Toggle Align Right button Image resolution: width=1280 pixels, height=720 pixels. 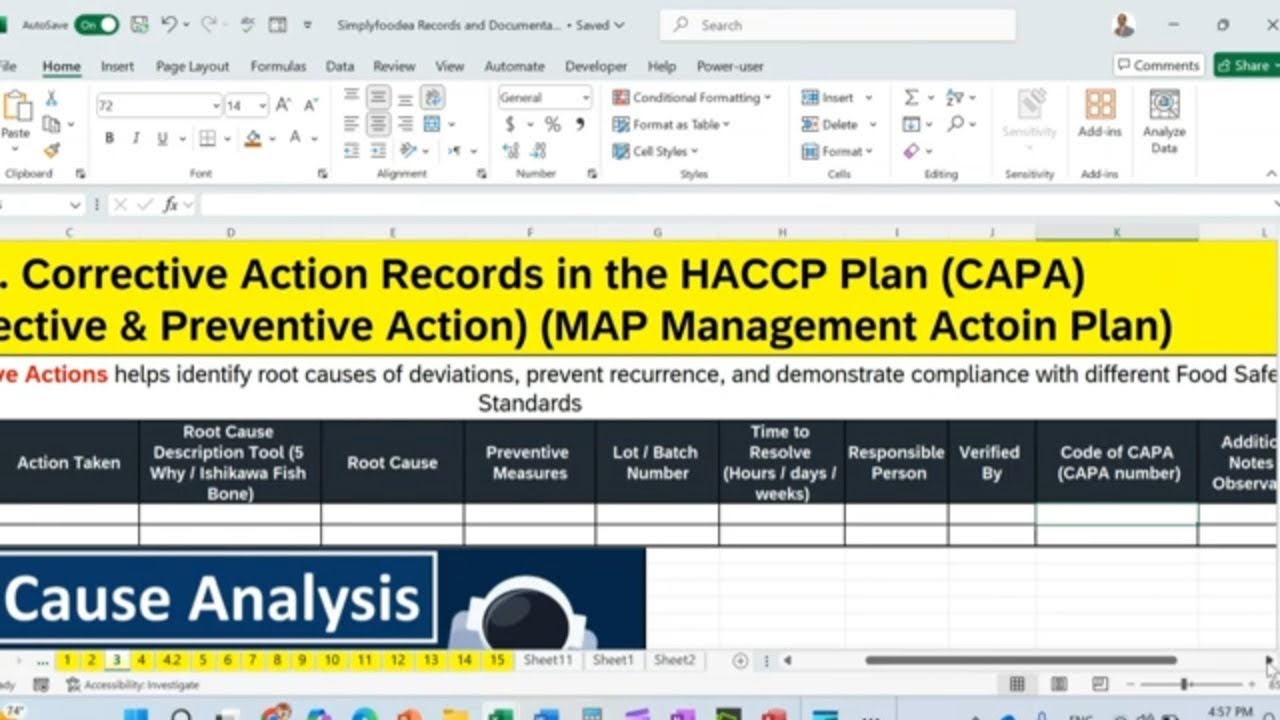405,124
